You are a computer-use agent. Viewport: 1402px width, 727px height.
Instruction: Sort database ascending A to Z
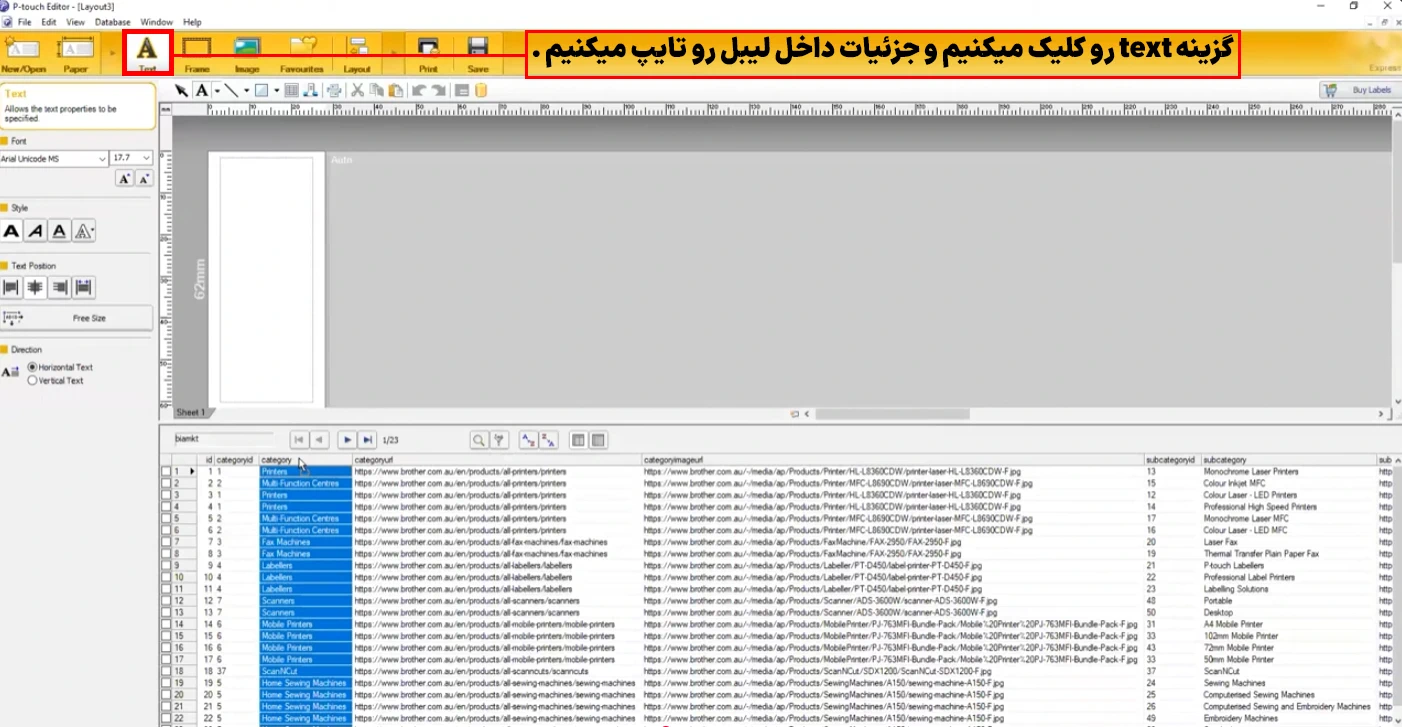[528, 440]
